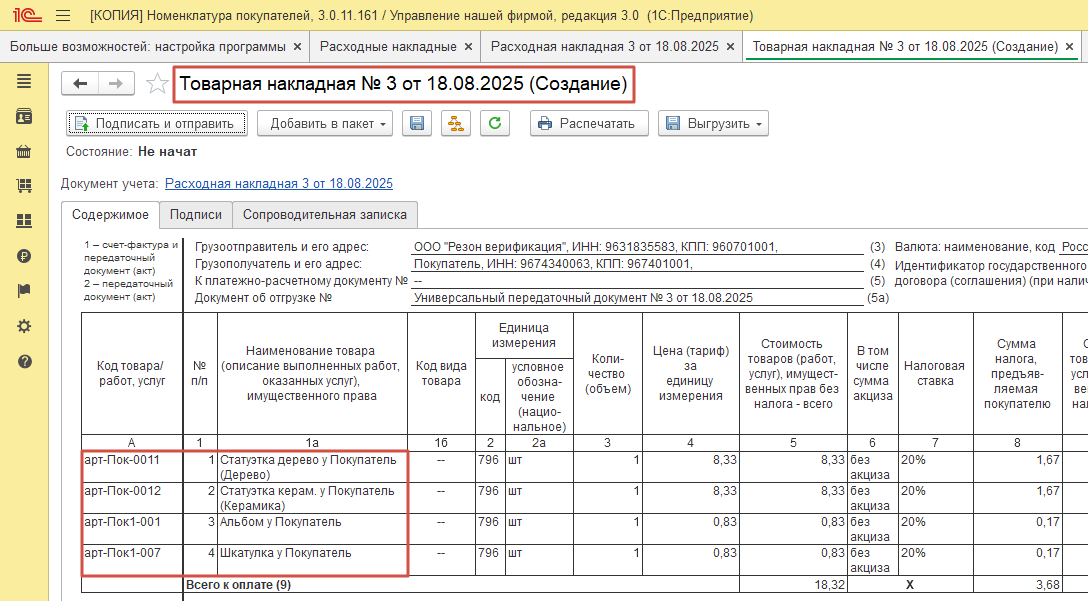Screen dimensions: 1088x601
Task: Click the total amount 18,32 cell
Action: (794, 584)
